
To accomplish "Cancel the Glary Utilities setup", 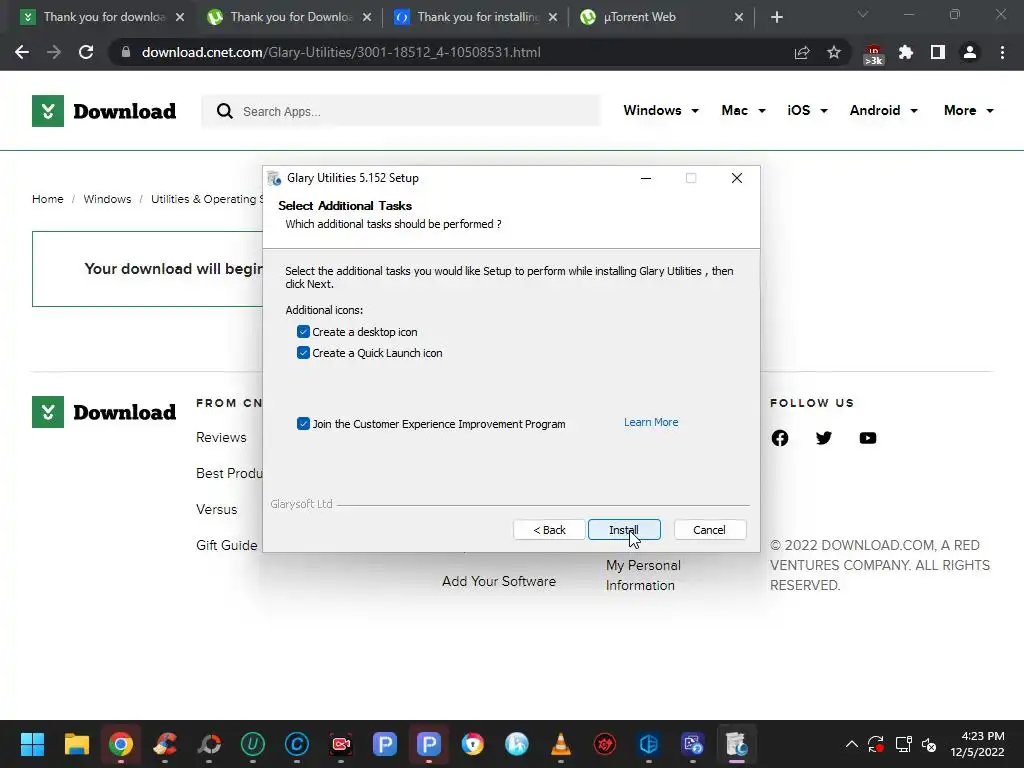I will pyautogui.click(x=709, y=530).
